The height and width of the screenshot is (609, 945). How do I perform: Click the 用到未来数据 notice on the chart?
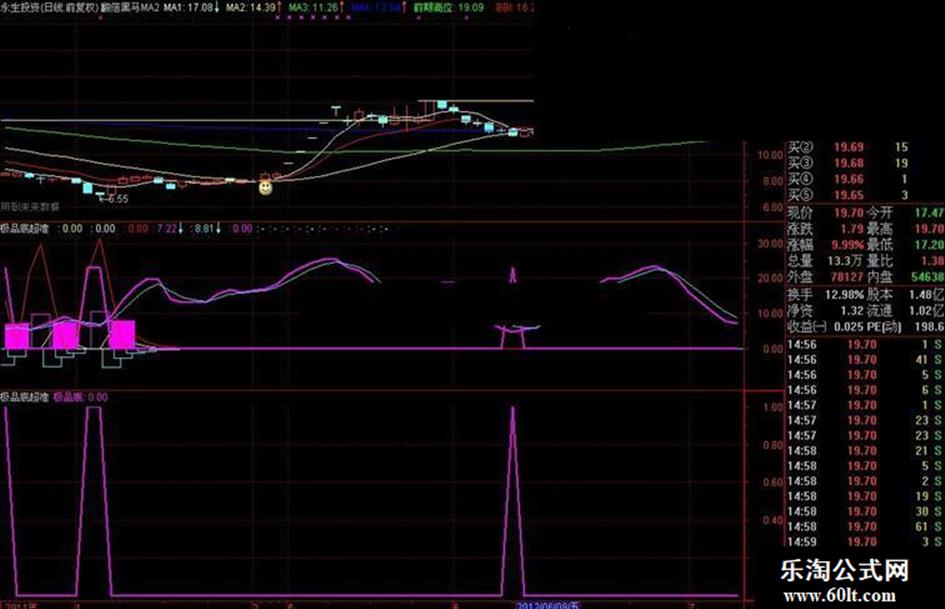(30, 207)
